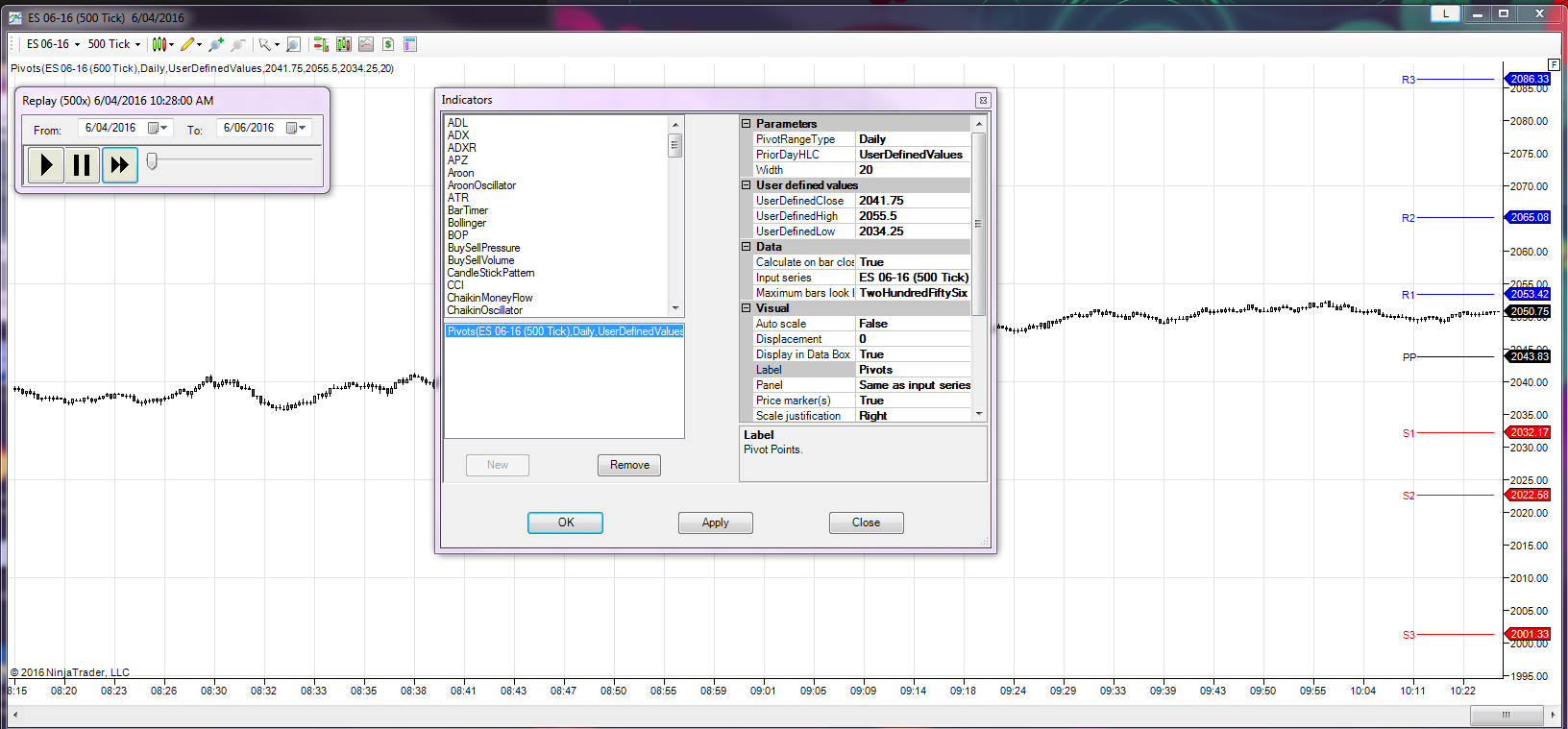Viewport: 1568px width, 729px height.
Task: Open the ES 06-16 instrument dropdown
Action: point(53,44)
